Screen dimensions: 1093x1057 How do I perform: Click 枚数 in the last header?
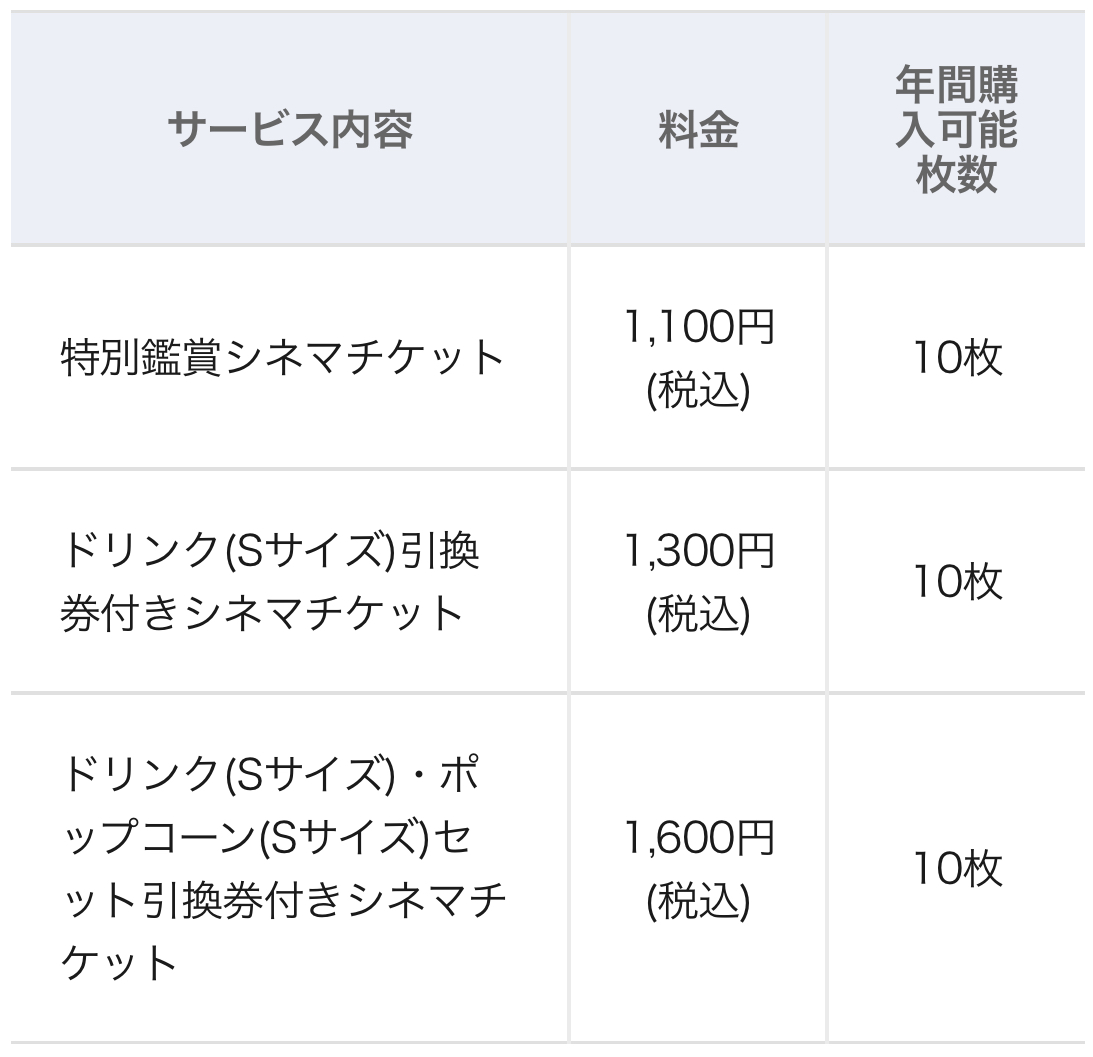tap(956, 174)
